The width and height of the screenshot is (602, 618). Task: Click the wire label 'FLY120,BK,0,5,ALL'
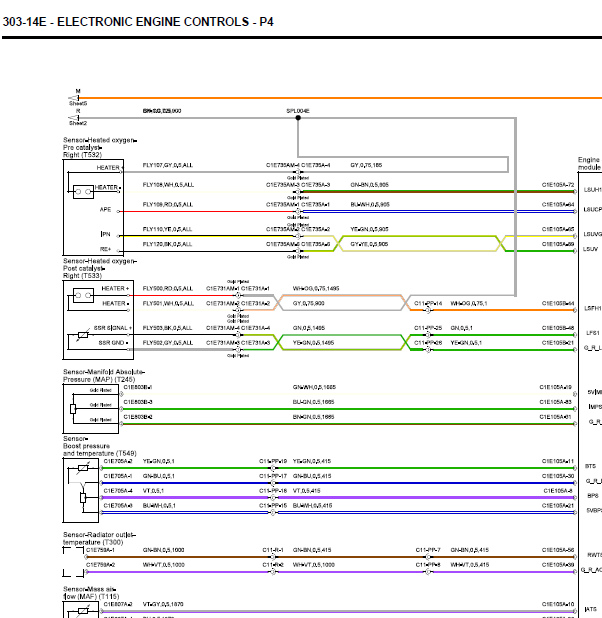(167, 244)
